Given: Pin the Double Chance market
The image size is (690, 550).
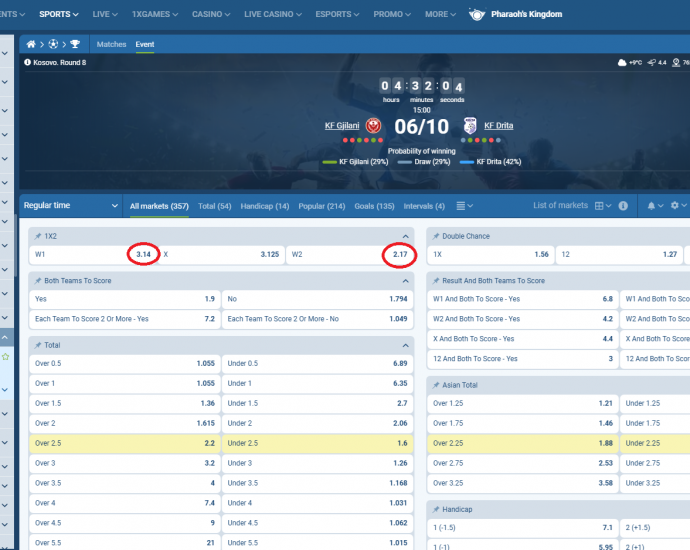Looking at the screenshot, I should (x=435, y=236).
